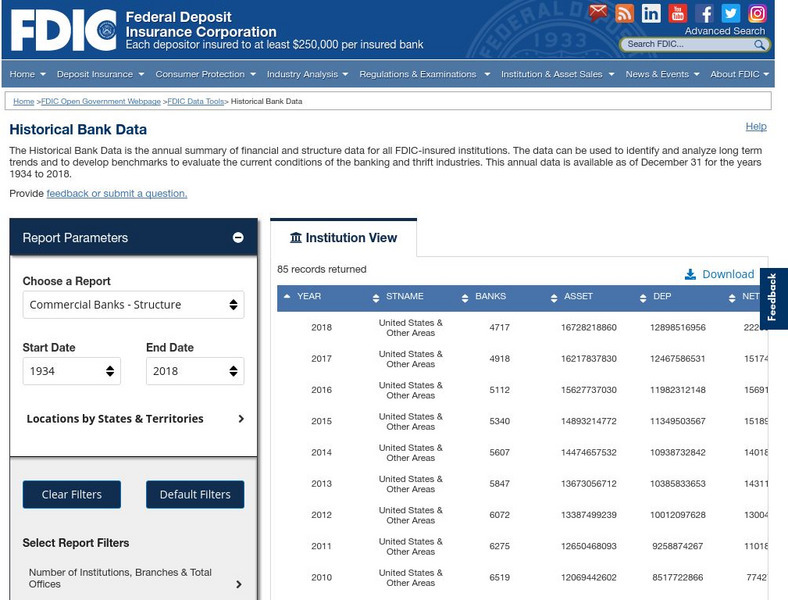This screenshot has height=600, width=788.
Task: Click the Clear Filters button
Action: pyautogui.click(x=71, y=495)
